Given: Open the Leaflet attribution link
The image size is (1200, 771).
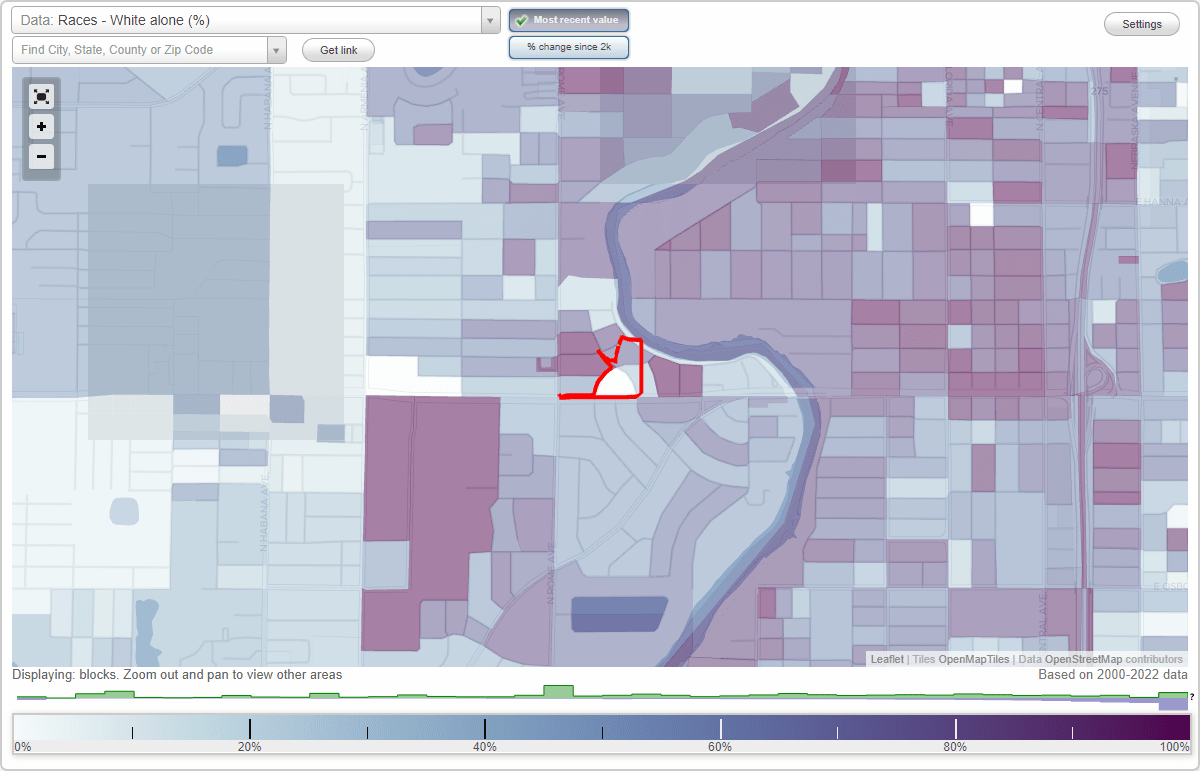Looking at the screenshot, I should click(x=887, y=659).
